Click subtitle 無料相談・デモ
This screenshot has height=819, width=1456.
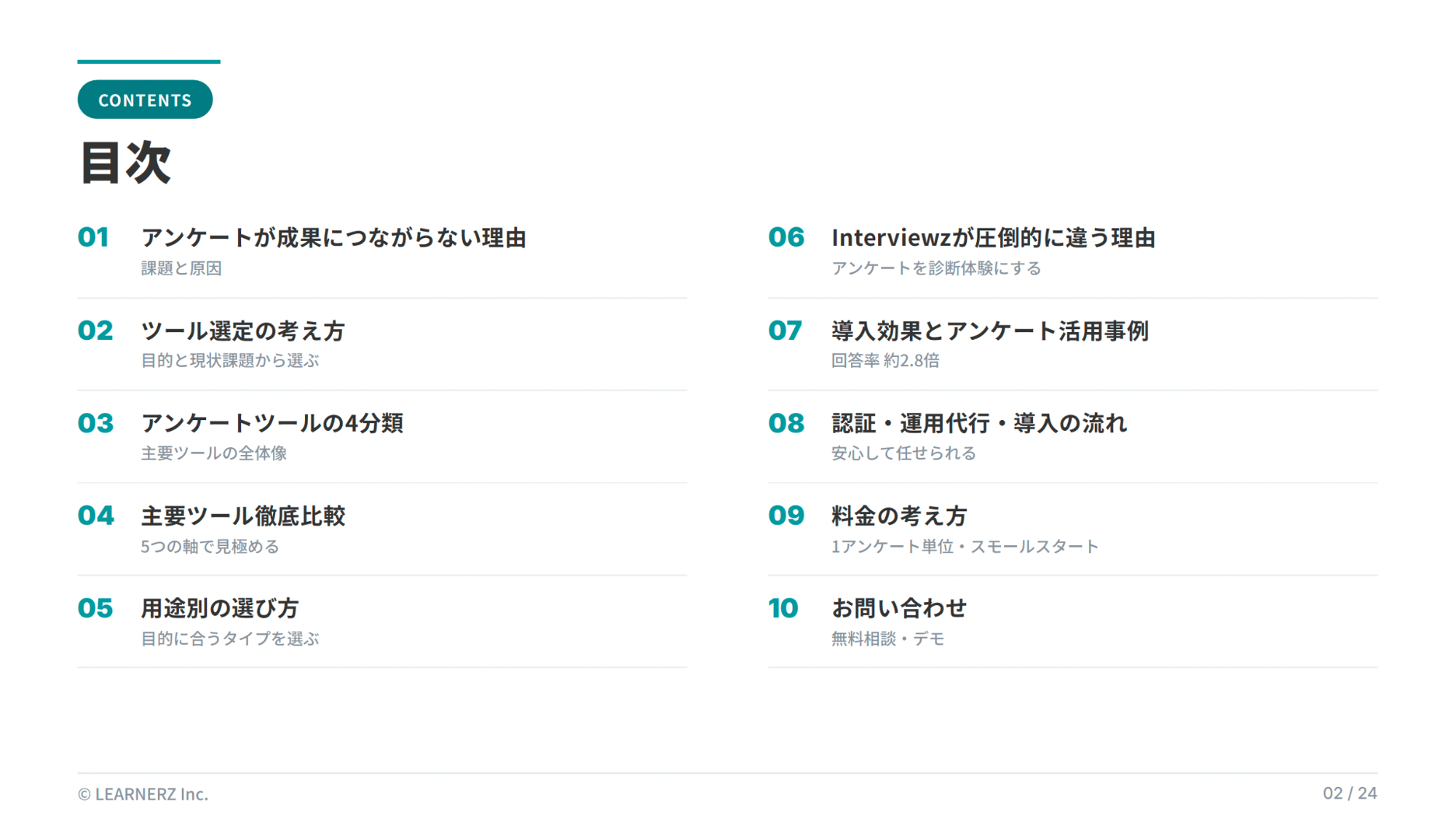click(887, 638)
